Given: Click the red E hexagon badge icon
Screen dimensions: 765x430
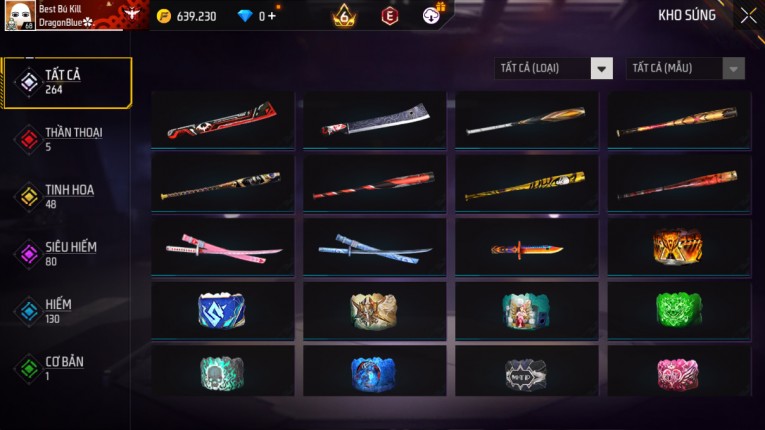Looking at the screenshot, I should (389, 16).
